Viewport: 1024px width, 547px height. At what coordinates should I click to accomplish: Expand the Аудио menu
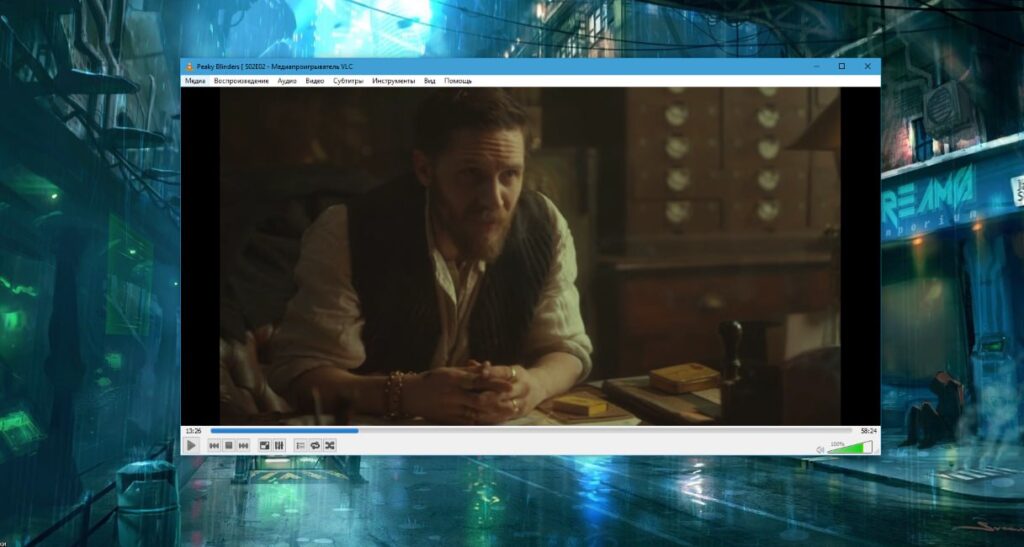point(287,80)
